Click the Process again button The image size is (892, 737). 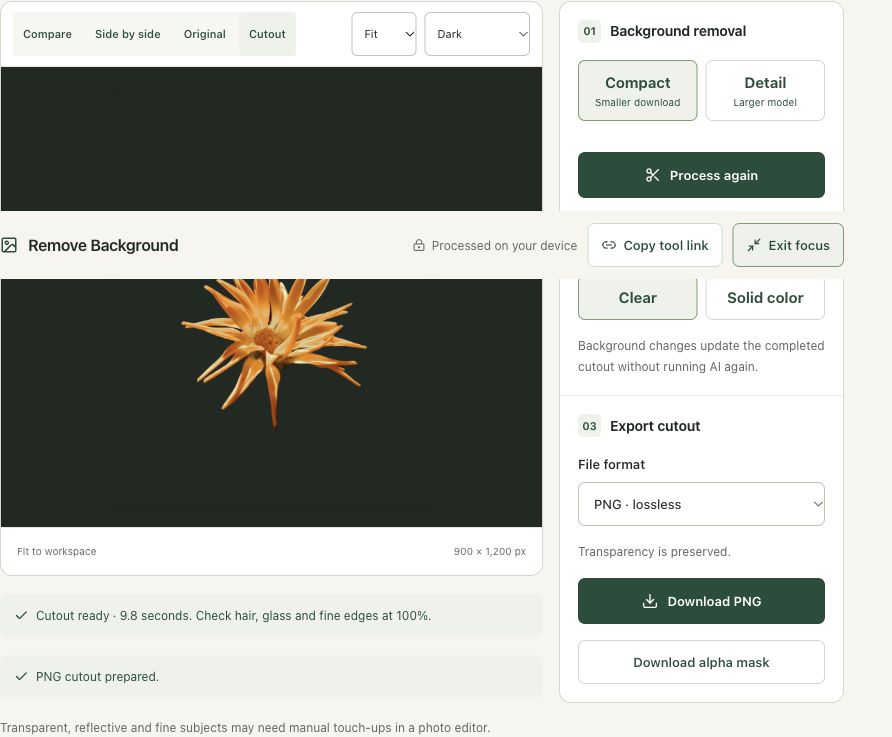701,175
